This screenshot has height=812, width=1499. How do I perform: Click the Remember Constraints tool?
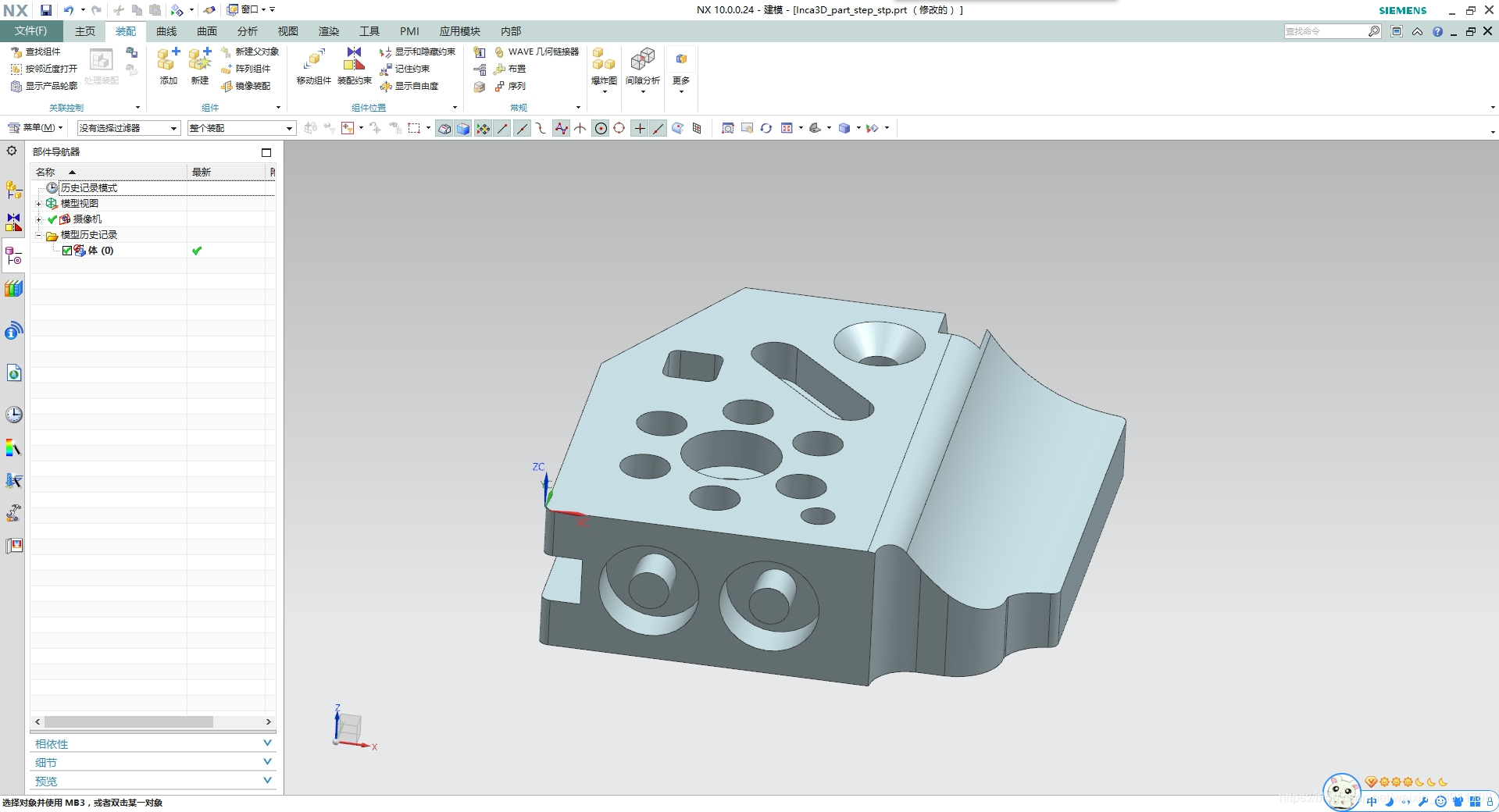(x=405, y=69)
